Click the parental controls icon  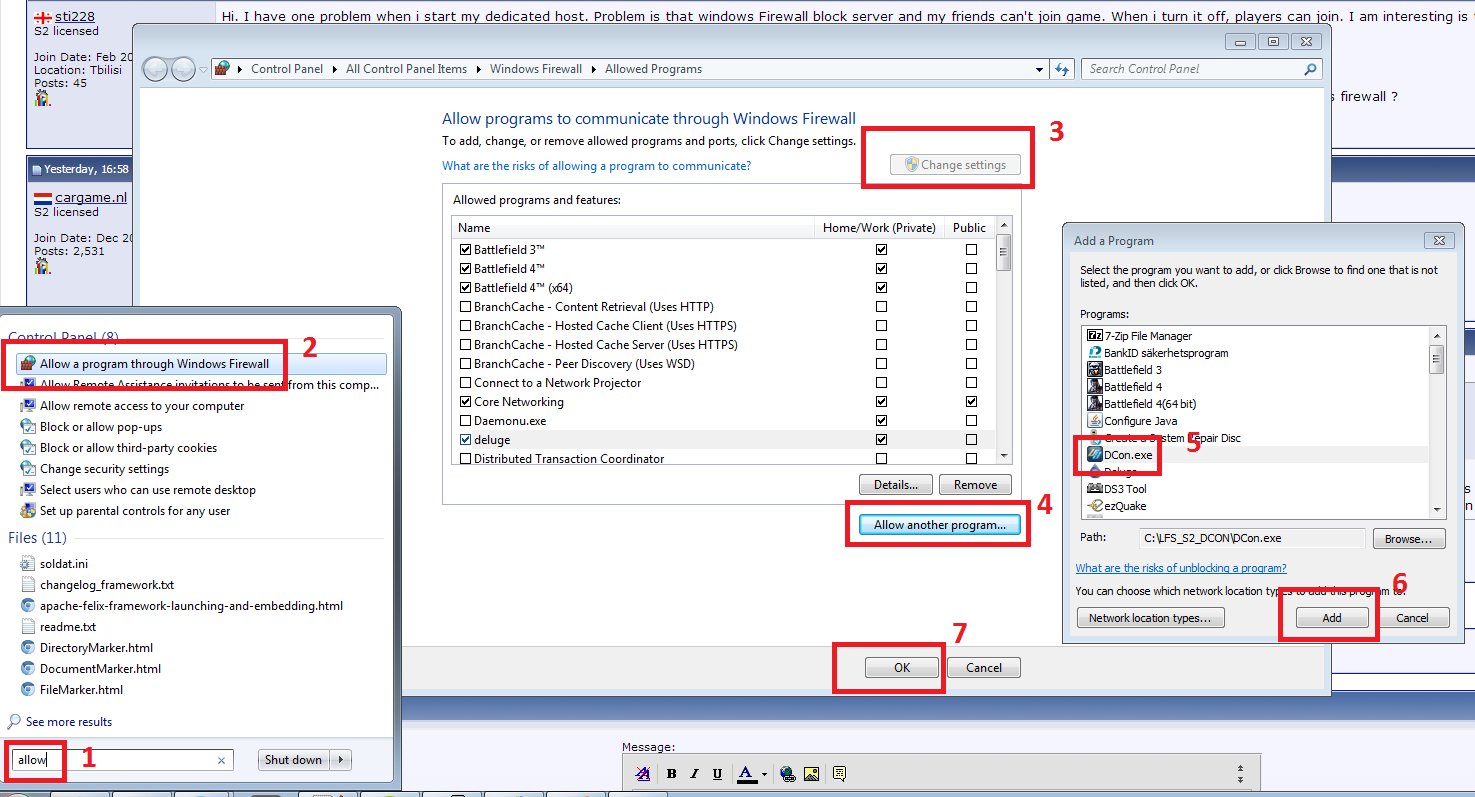click(28, 511)
